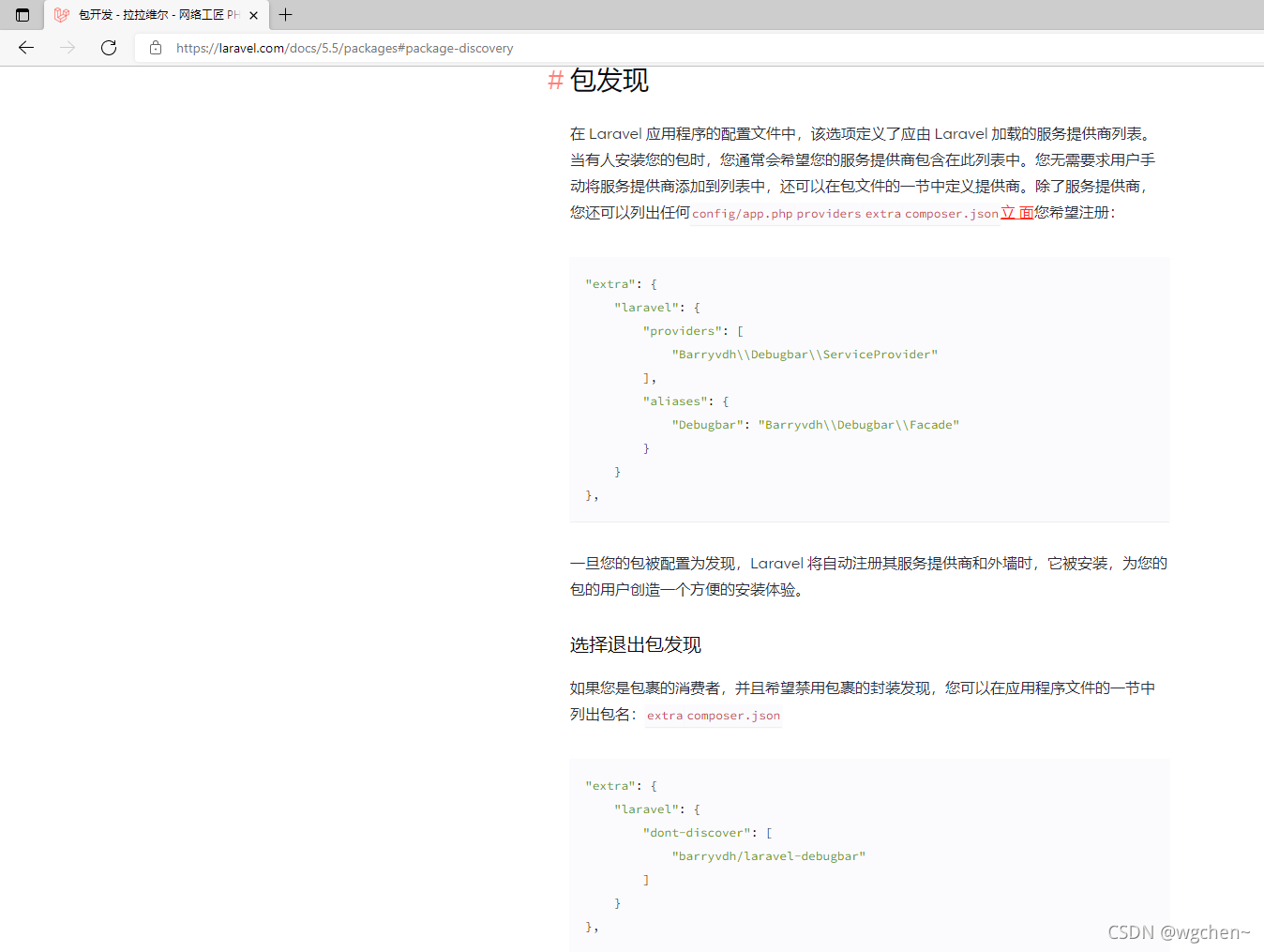Go back to previous page
This screenshot has height=952, width=1264.
(x=26, y=48)
